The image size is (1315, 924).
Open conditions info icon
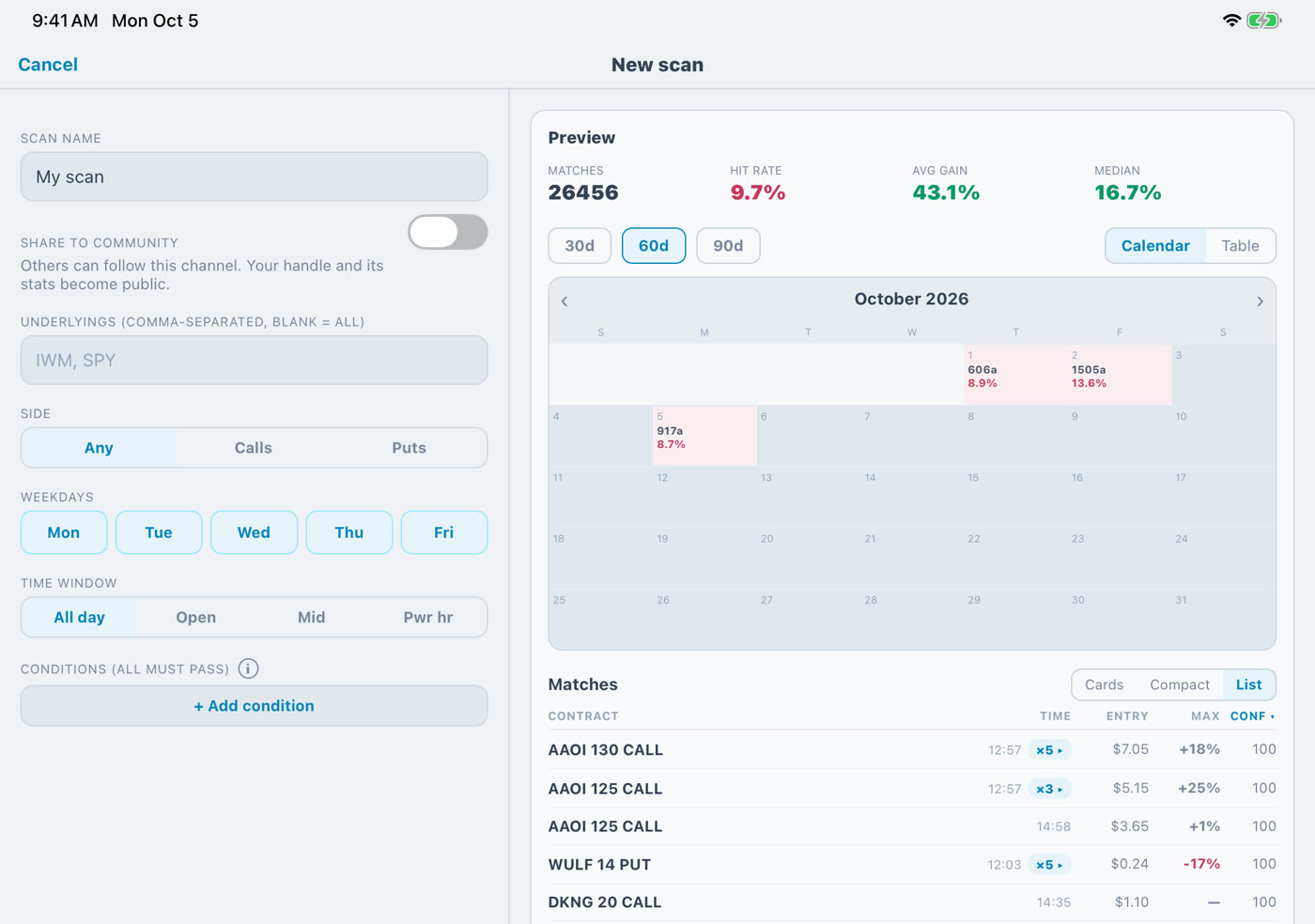248,669
